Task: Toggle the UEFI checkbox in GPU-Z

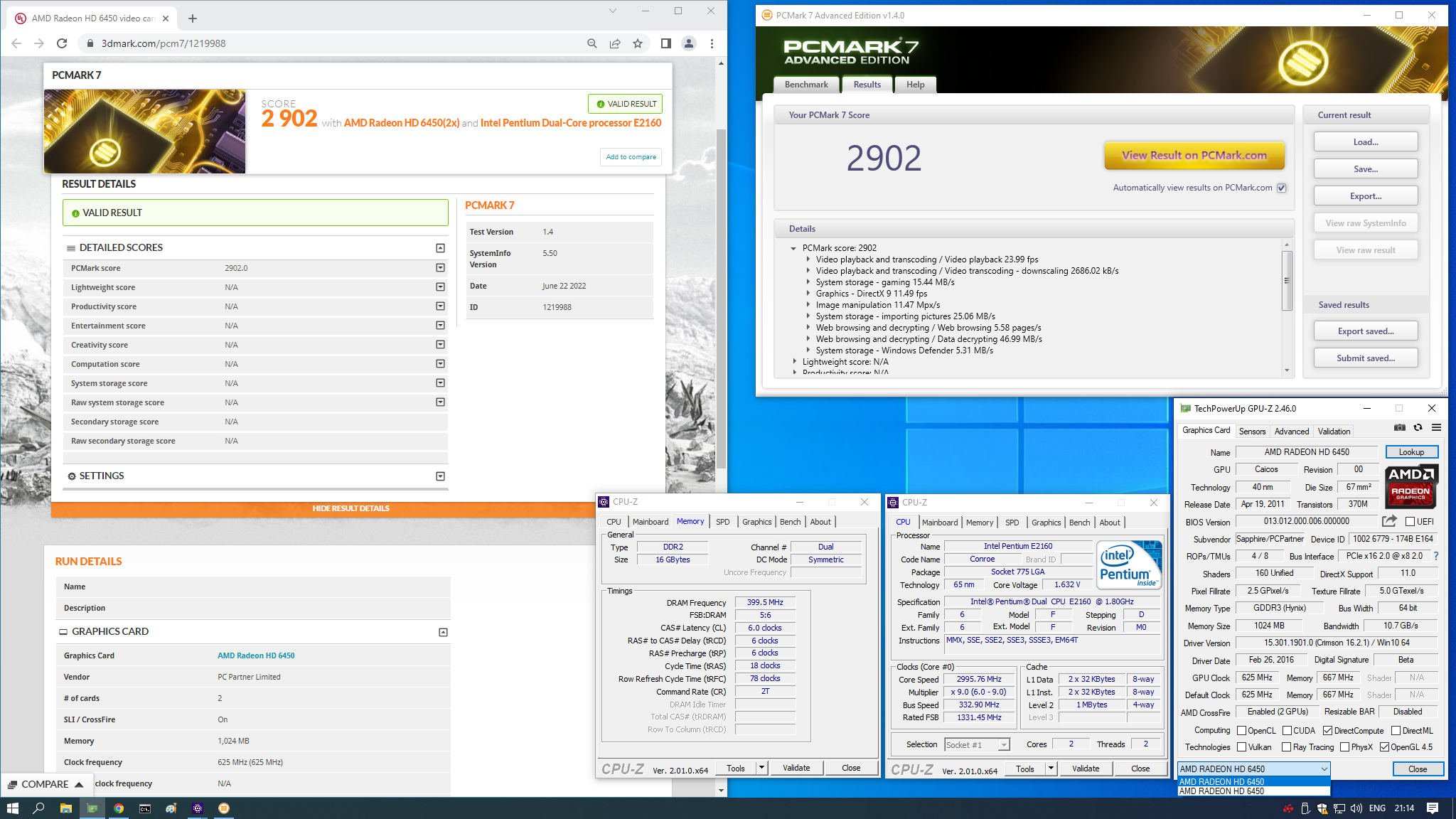Action: click(1410, 521)
